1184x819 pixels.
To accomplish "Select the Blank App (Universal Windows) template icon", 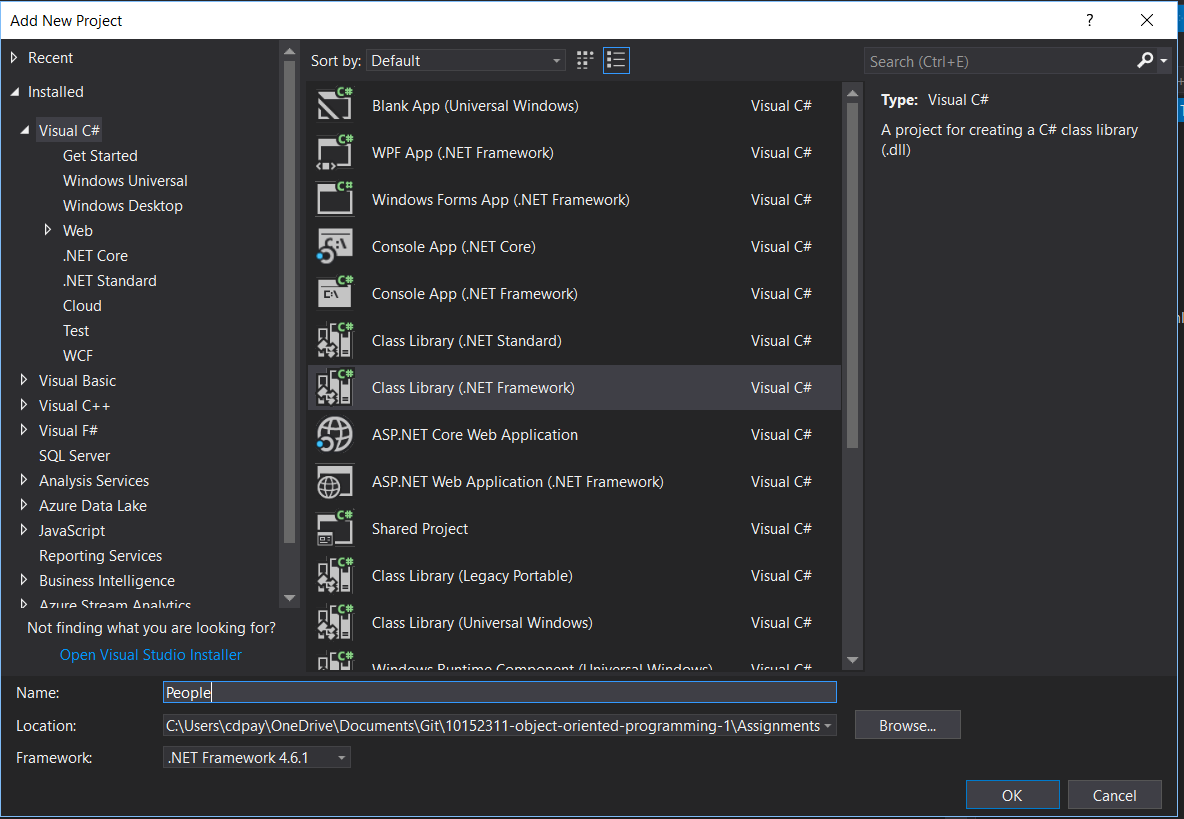I will tap(335, 104).
